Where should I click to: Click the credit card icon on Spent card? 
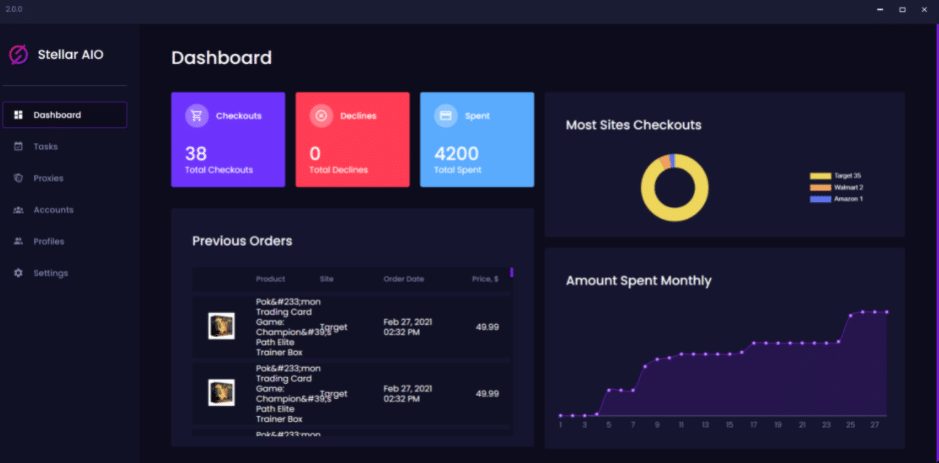[x=446, y=116]
